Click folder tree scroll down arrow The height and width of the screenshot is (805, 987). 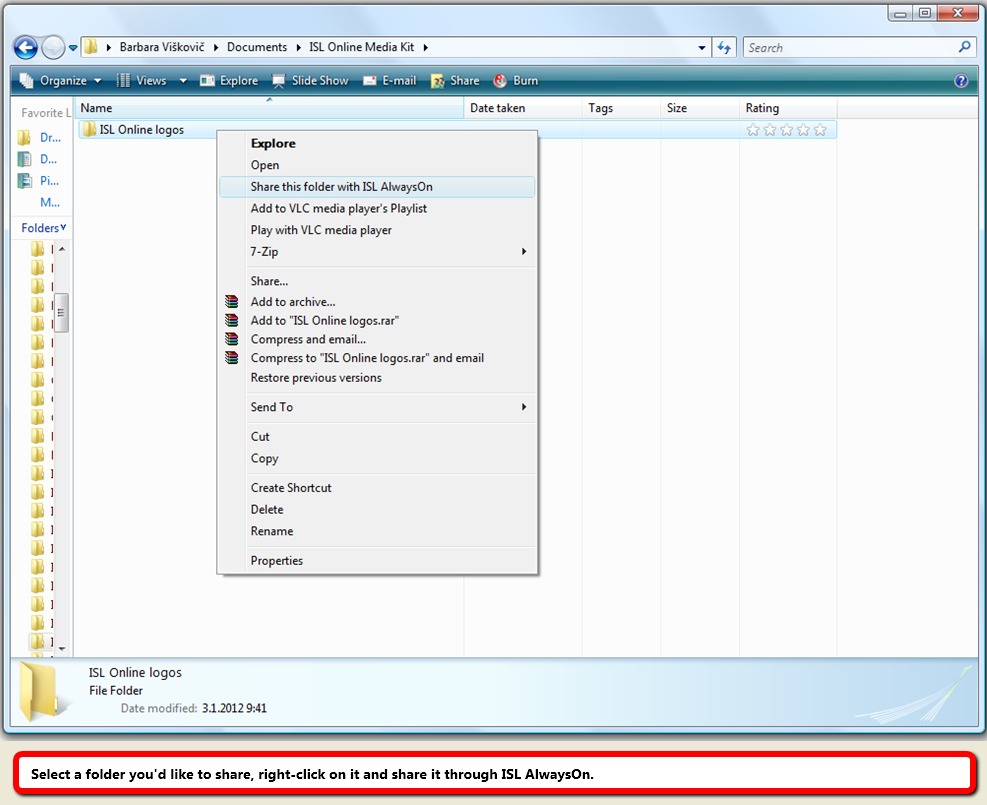[x=62, y=648]
